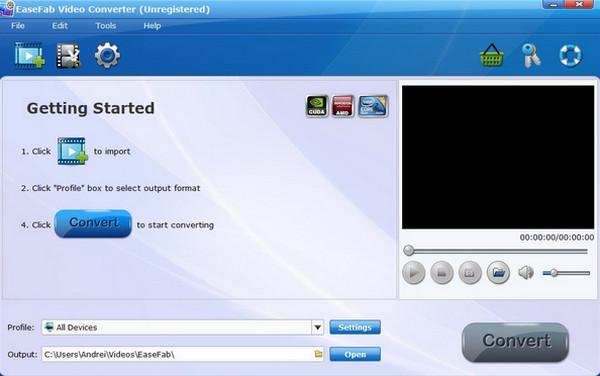The image size is (600, 376).
Task: Click the Add Video toolbar icon
Action: click(29, 56)
